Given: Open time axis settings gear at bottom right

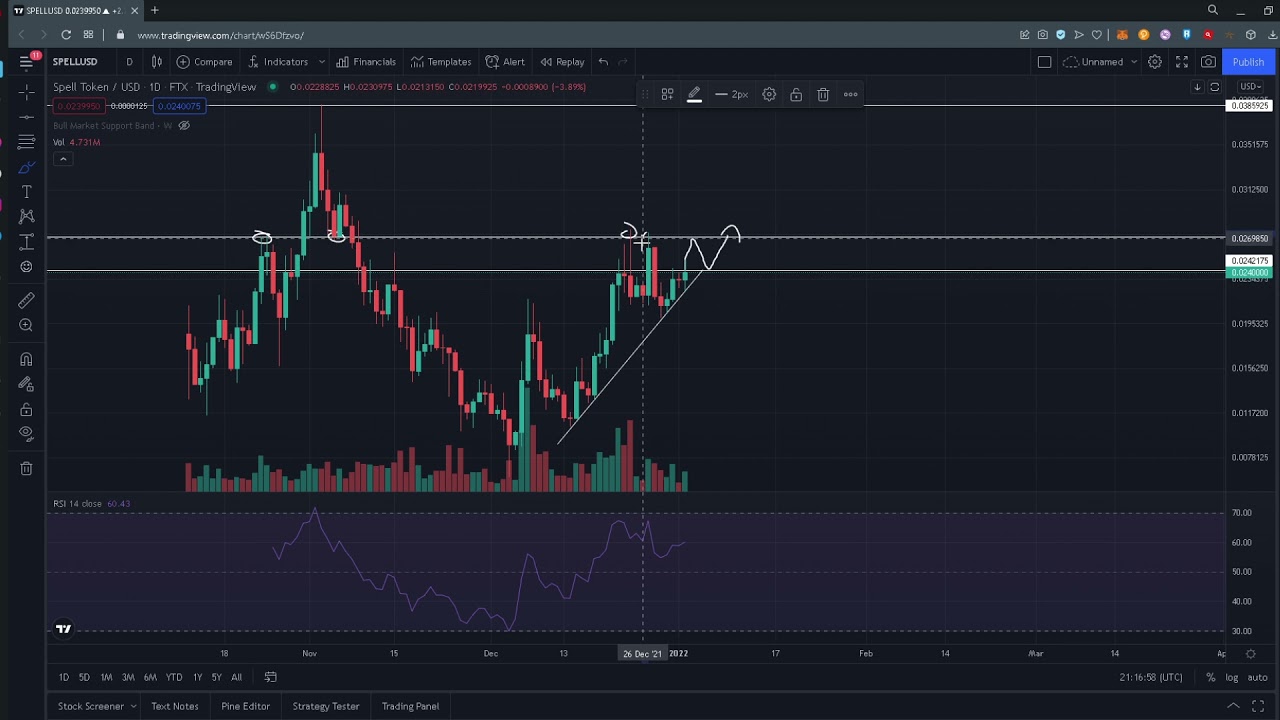Looking at the screenshot, I should 1250,654.
